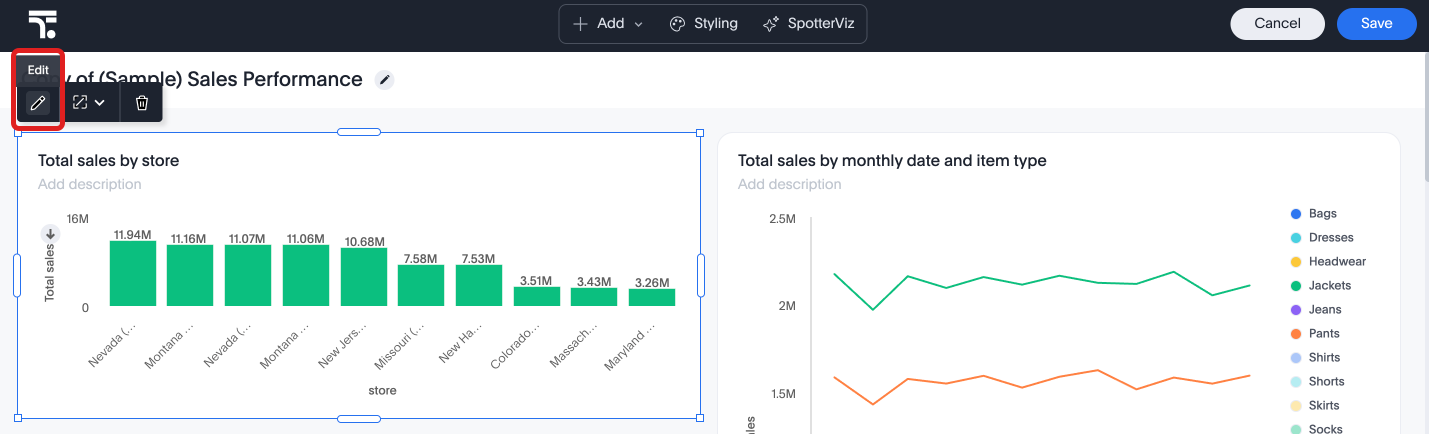Click the sort arrow above Total sales axis

[50, 234]
